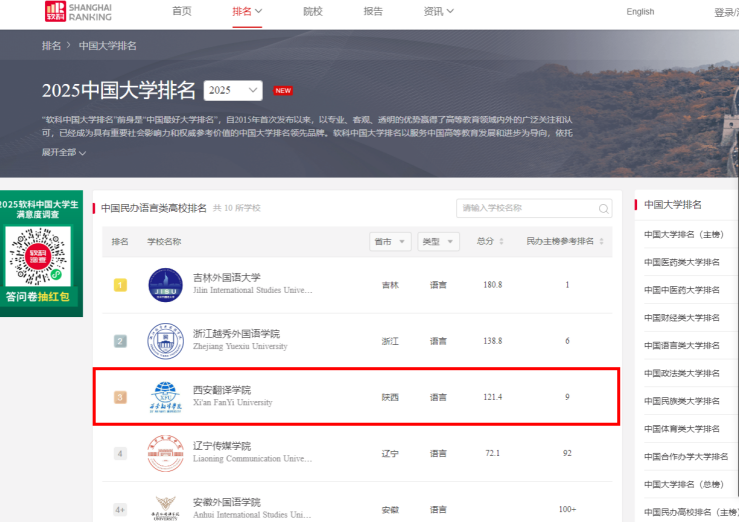Open sidebar 中国政法类大学排名
The height and width of the screenshot is (522, 739).
tap(682, 373)
